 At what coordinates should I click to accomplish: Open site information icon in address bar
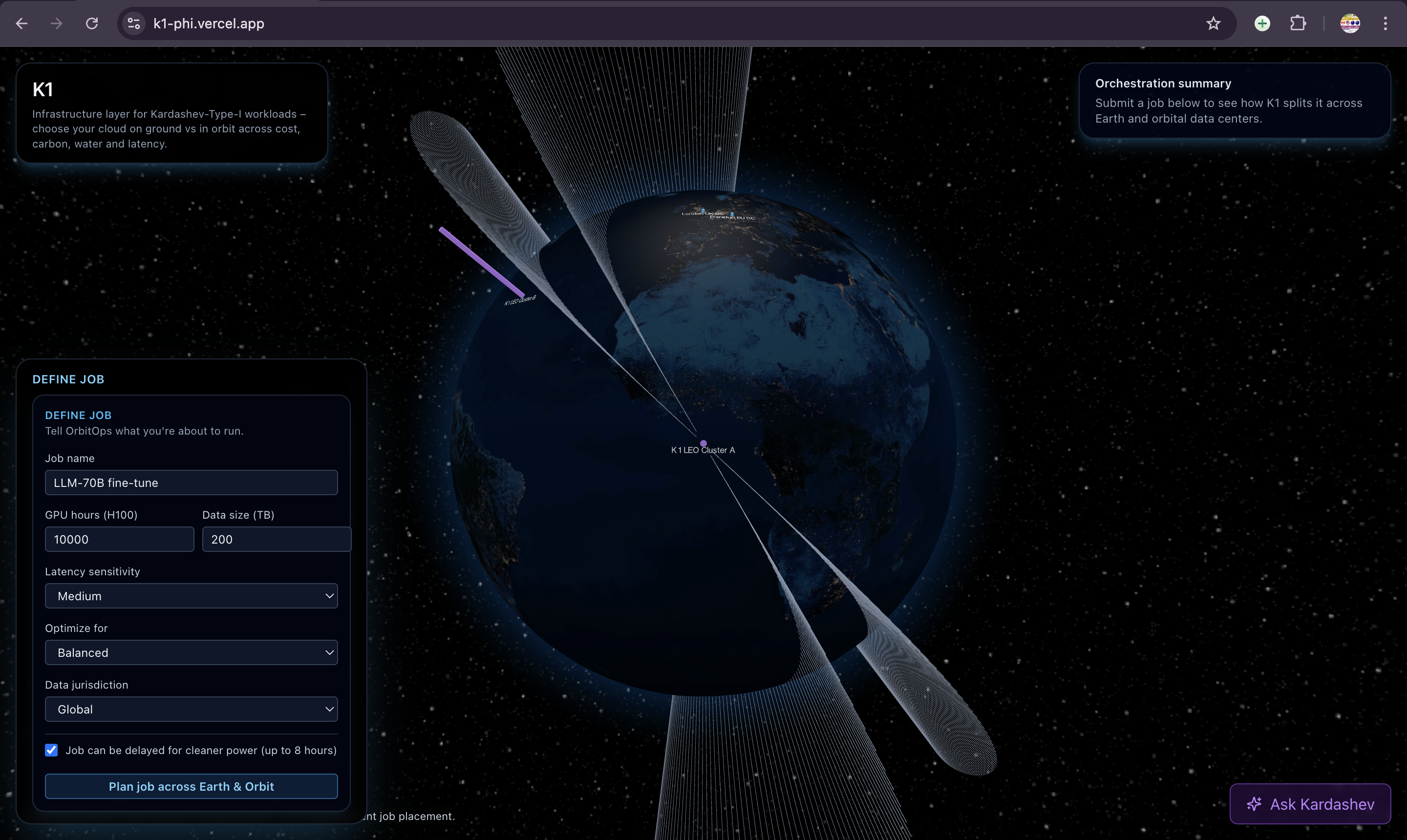[x=134, y=23]
